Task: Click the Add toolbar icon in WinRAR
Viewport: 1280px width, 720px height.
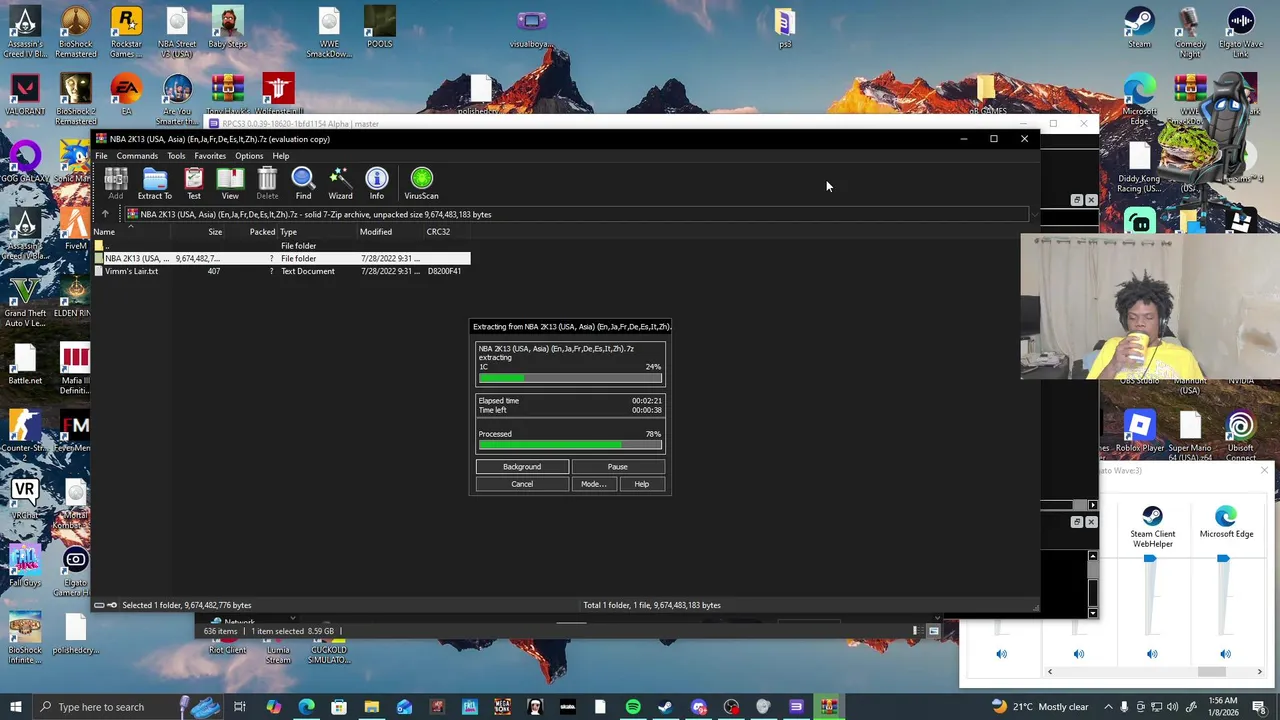Action: [116, 184]
